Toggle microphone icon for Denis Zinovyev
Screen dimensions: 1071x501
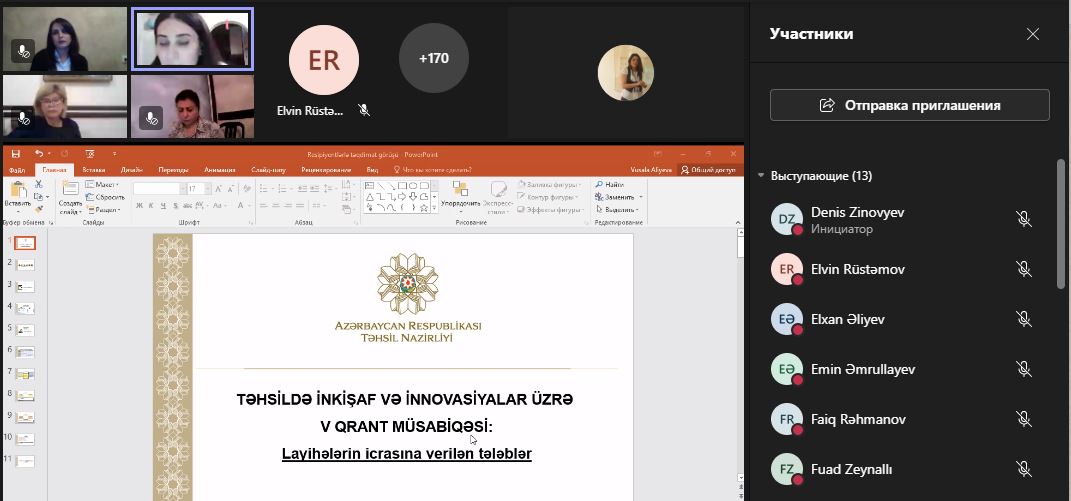[1023, 219]
